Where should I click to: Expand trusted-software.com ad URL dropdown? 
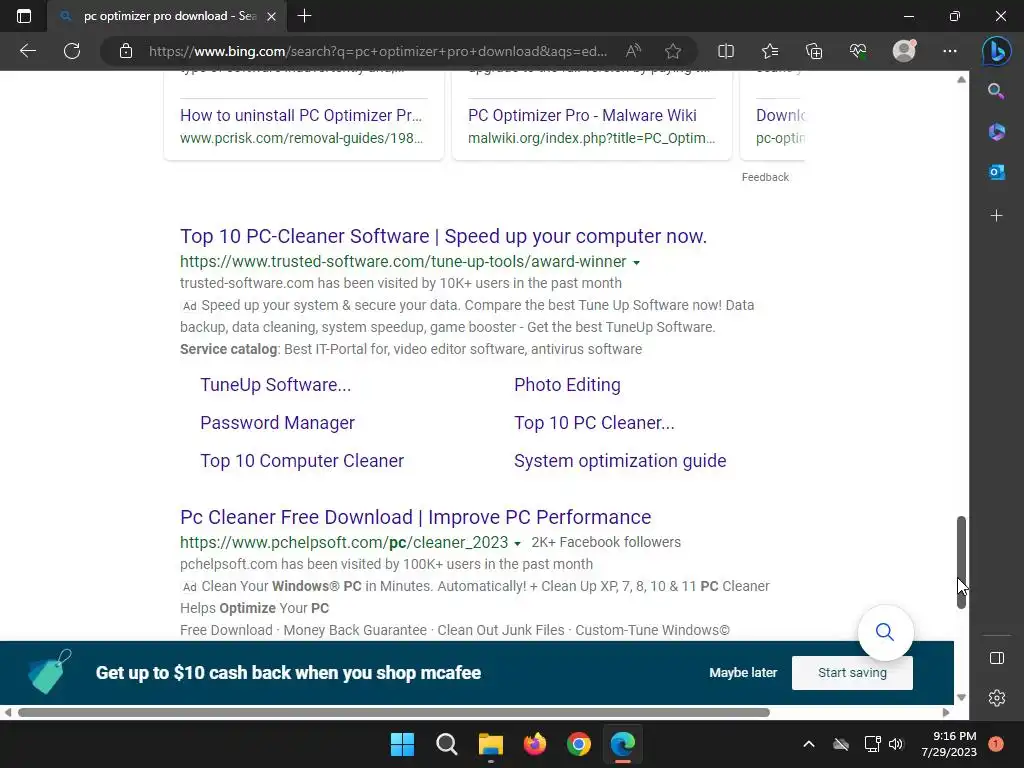pyautogui.click(x=636, y=263)
